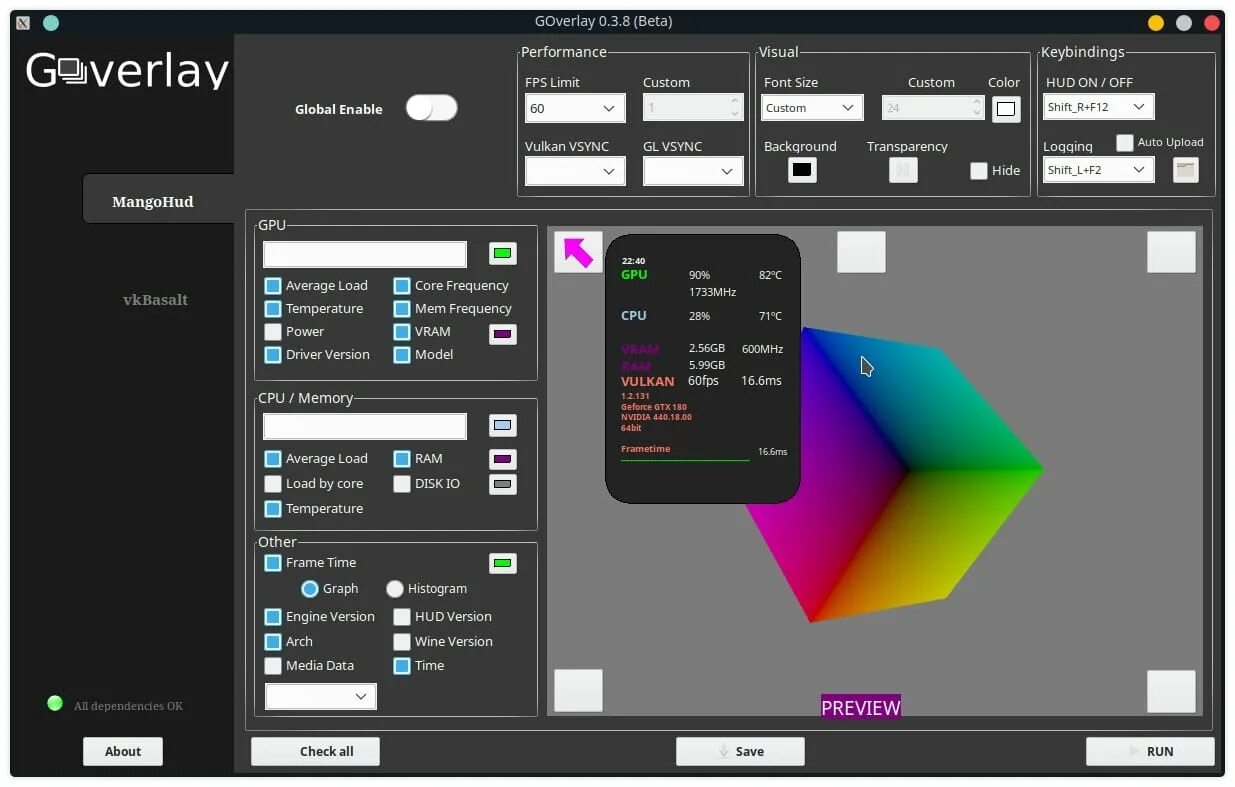Open the Logging keybinding dropdown

pyautogui.click(x=1099, y=170)
